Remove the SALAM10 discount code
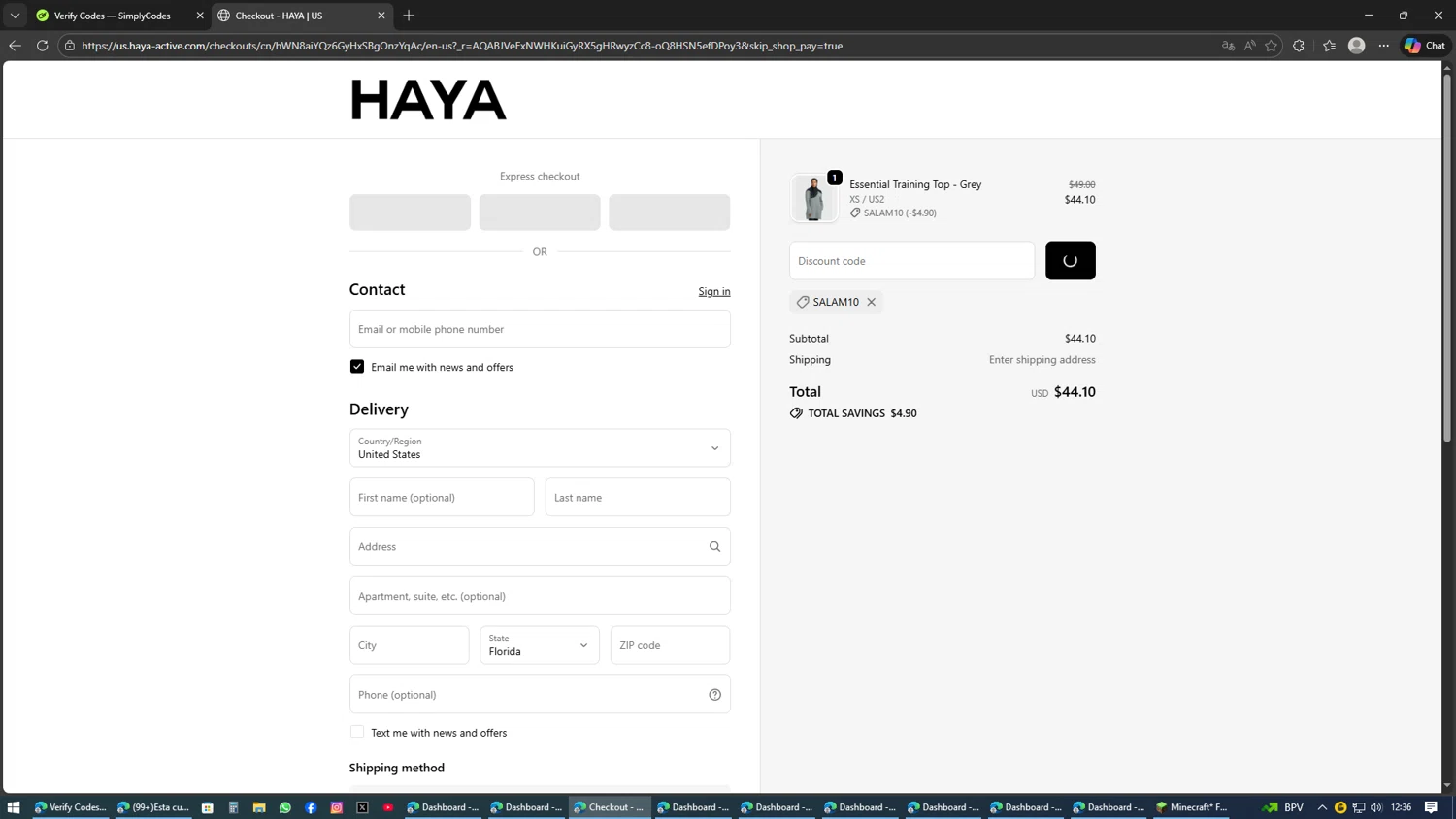The width and height of the screenshot is (1456, 819). click(x=872, y=302)
